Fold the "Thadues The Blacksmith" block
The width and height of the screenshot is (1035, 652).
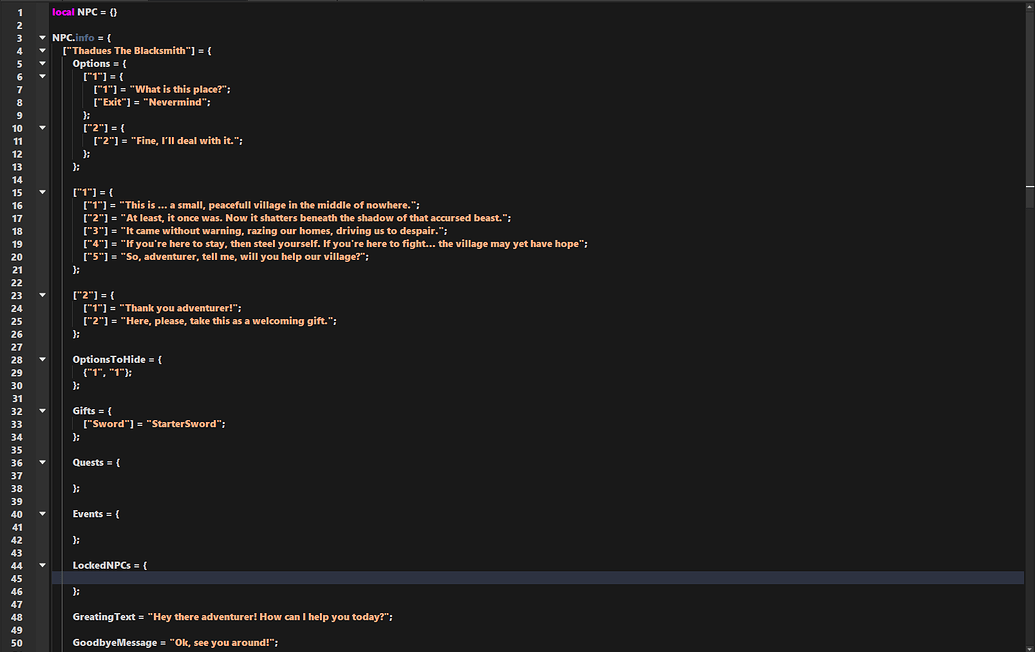tap(42, 51)
